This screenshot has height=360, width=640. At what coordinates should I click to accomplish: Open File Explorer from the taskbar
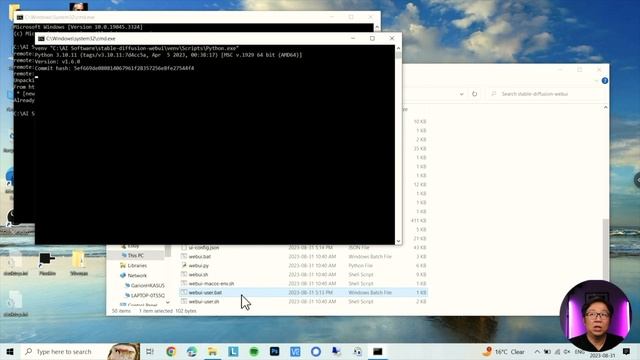(212, 351)
